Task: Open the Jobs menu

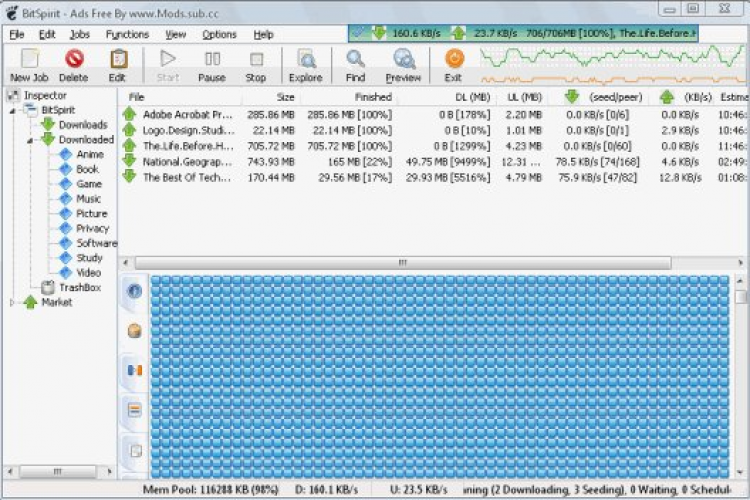Action: click(79, 34)
